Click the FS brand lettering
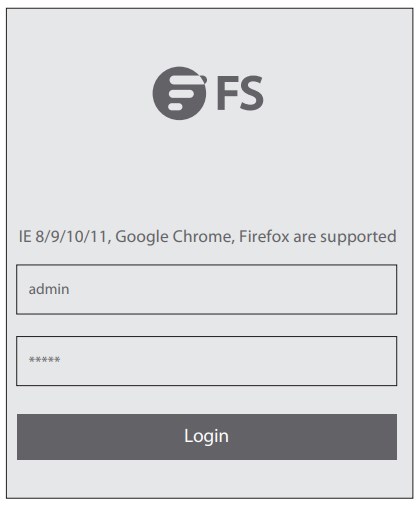This screenshot has height=507, width=418. 240,93
